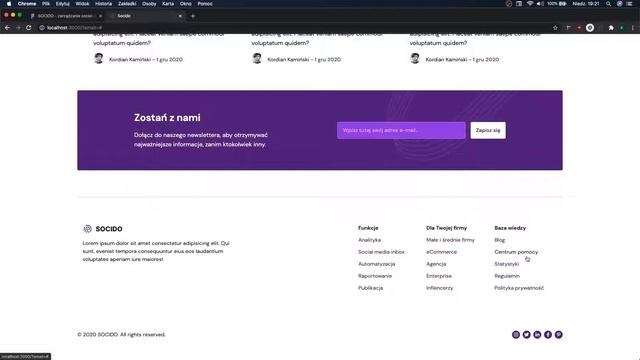Open the LinkedIn icon in footer
Screen dimensions: 640x360
[537, 335]
